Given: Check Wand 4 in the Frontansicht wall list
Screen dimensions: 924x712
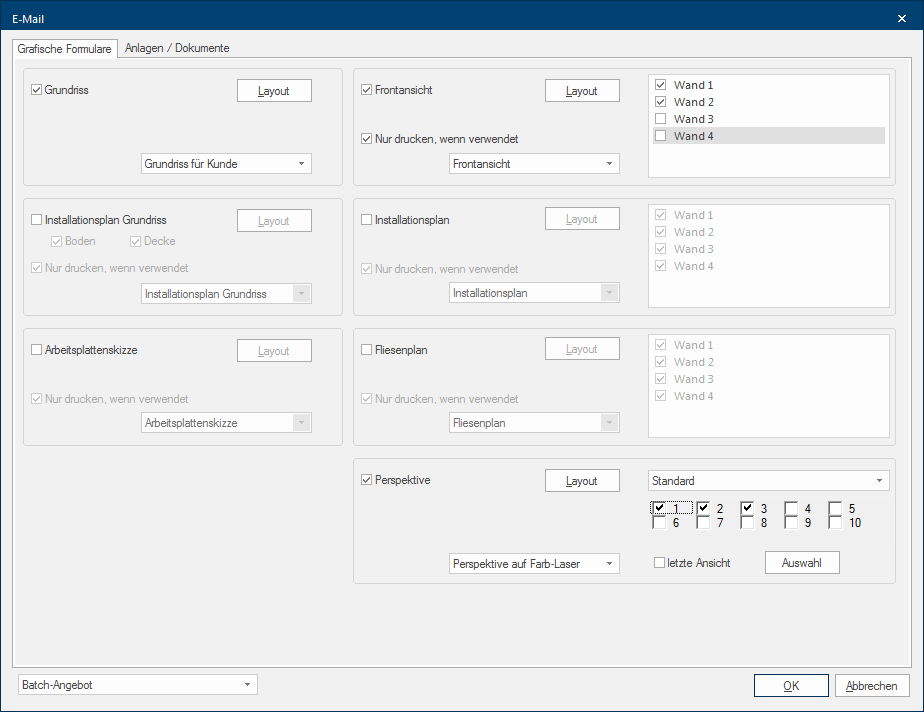Looking at the screenshot, I should pos(661,136).
